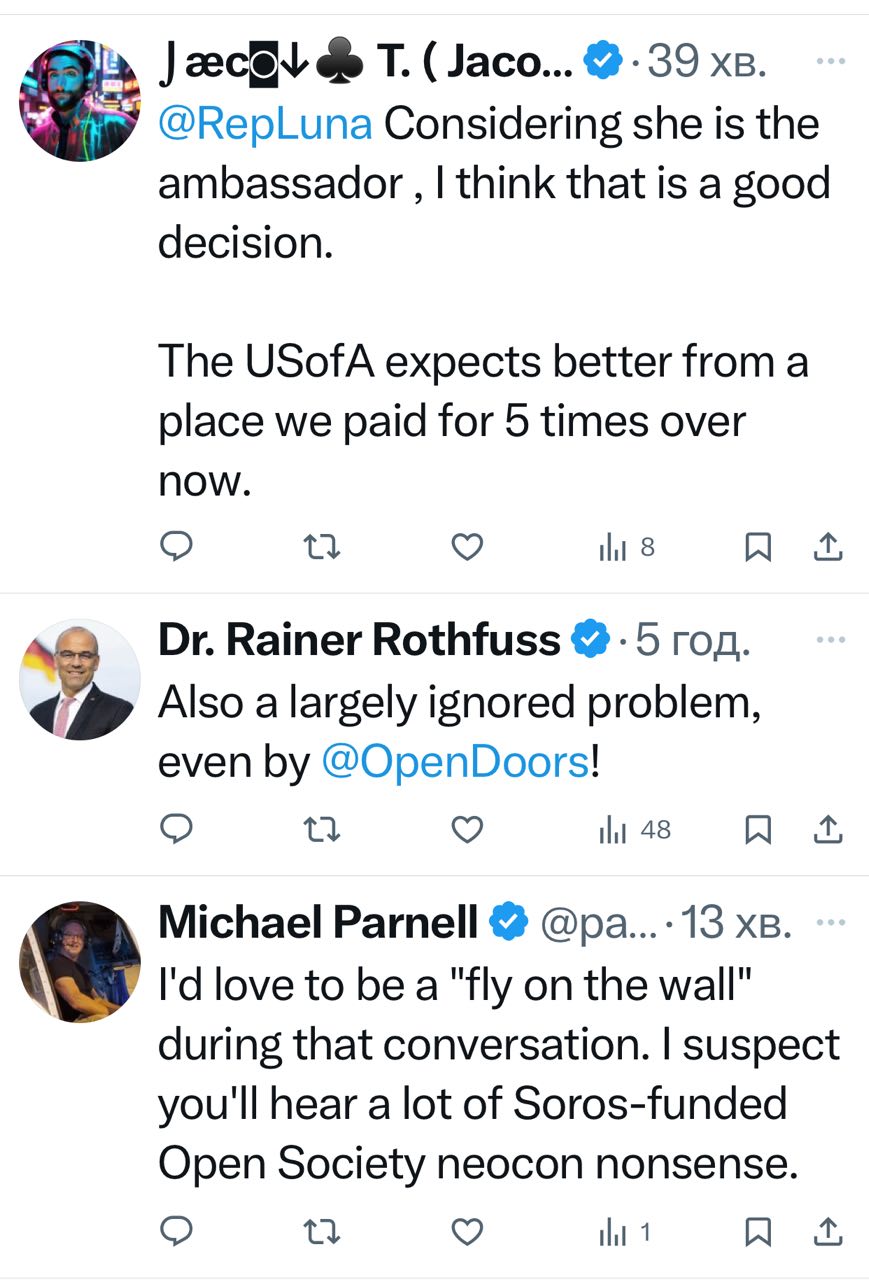Open more options on the top tweet
This screenshot has width=869, height=1280.
click(831, 62)
